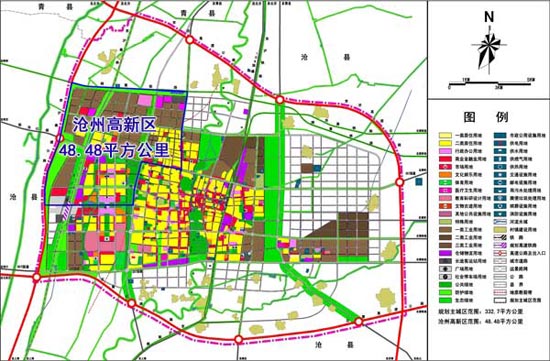
Task: Click the 粪便垃圾处理用地 legend icon
Action: point(499,198)
